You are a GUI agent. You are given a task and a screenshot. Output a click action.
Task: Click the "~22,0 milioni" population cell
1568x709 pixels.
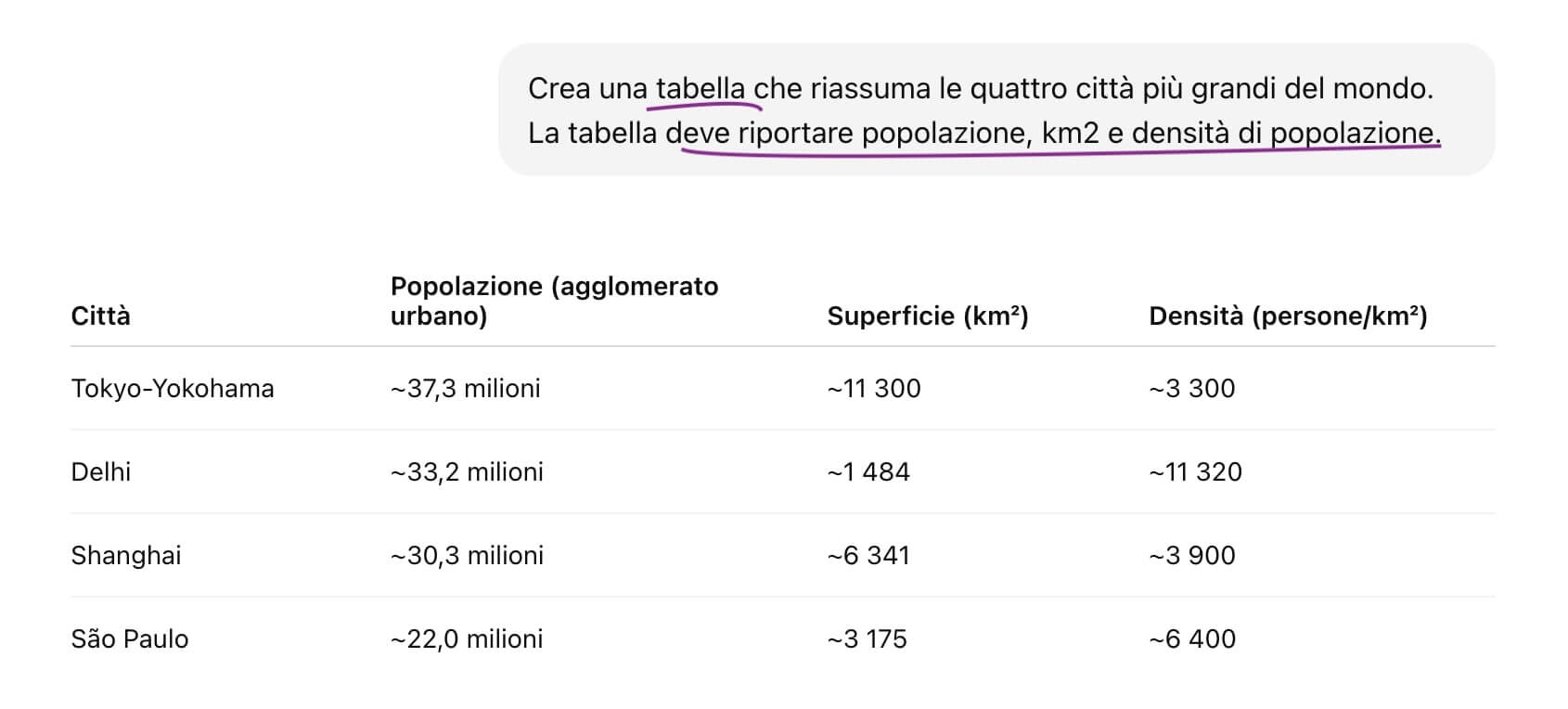click(x=467, y=638)
